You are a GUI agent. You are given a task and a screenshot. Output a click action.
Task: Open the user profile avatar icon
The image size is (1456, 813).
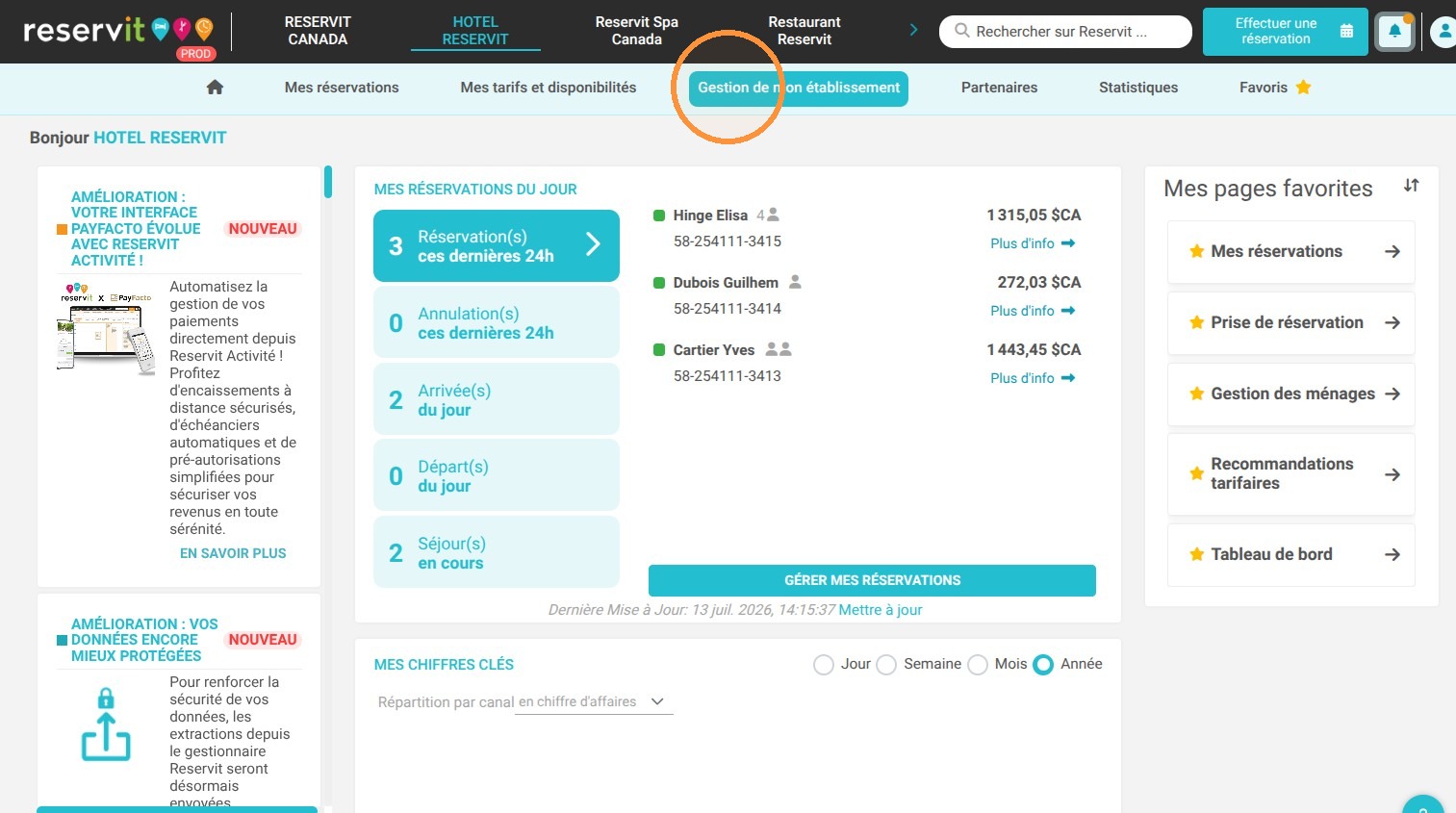click(x=1443, y=32)
